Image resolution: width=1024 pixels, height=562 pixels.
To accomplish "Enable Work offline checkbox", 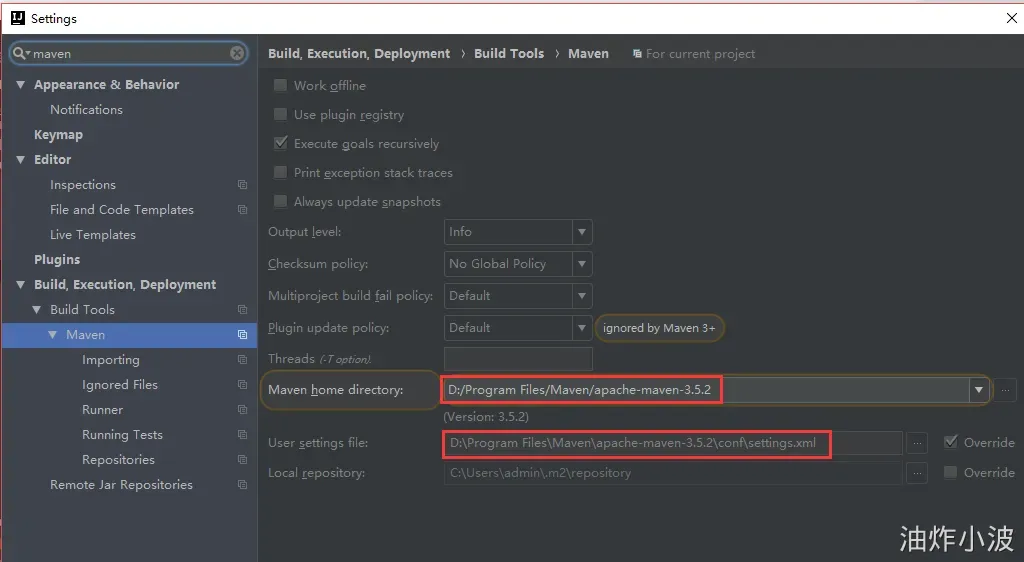I will tap(280, 86).
